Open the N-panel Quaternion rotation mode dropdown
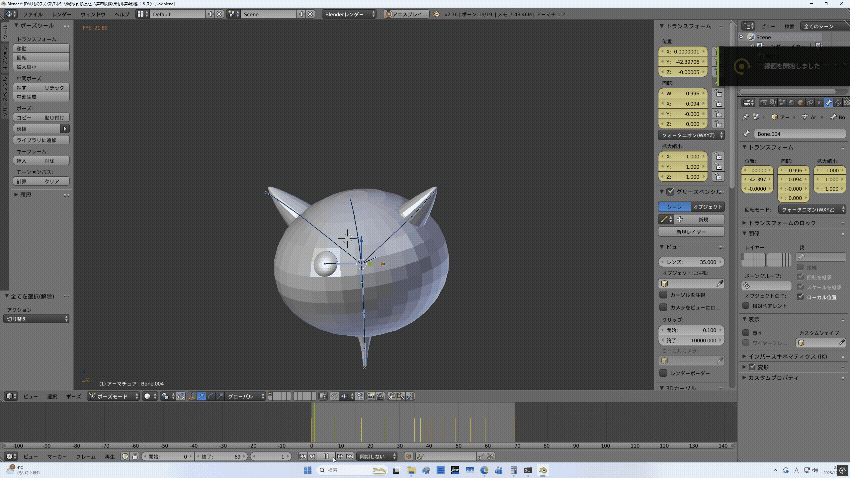The width and height of the screenshot is (850, 478). 691,135
